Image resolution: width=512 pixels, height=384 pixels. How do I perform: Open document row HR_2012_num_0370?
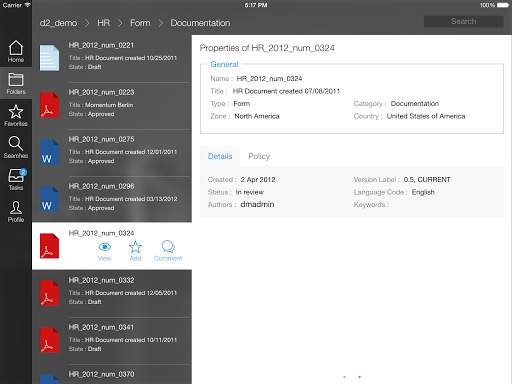tap(112, 374)
